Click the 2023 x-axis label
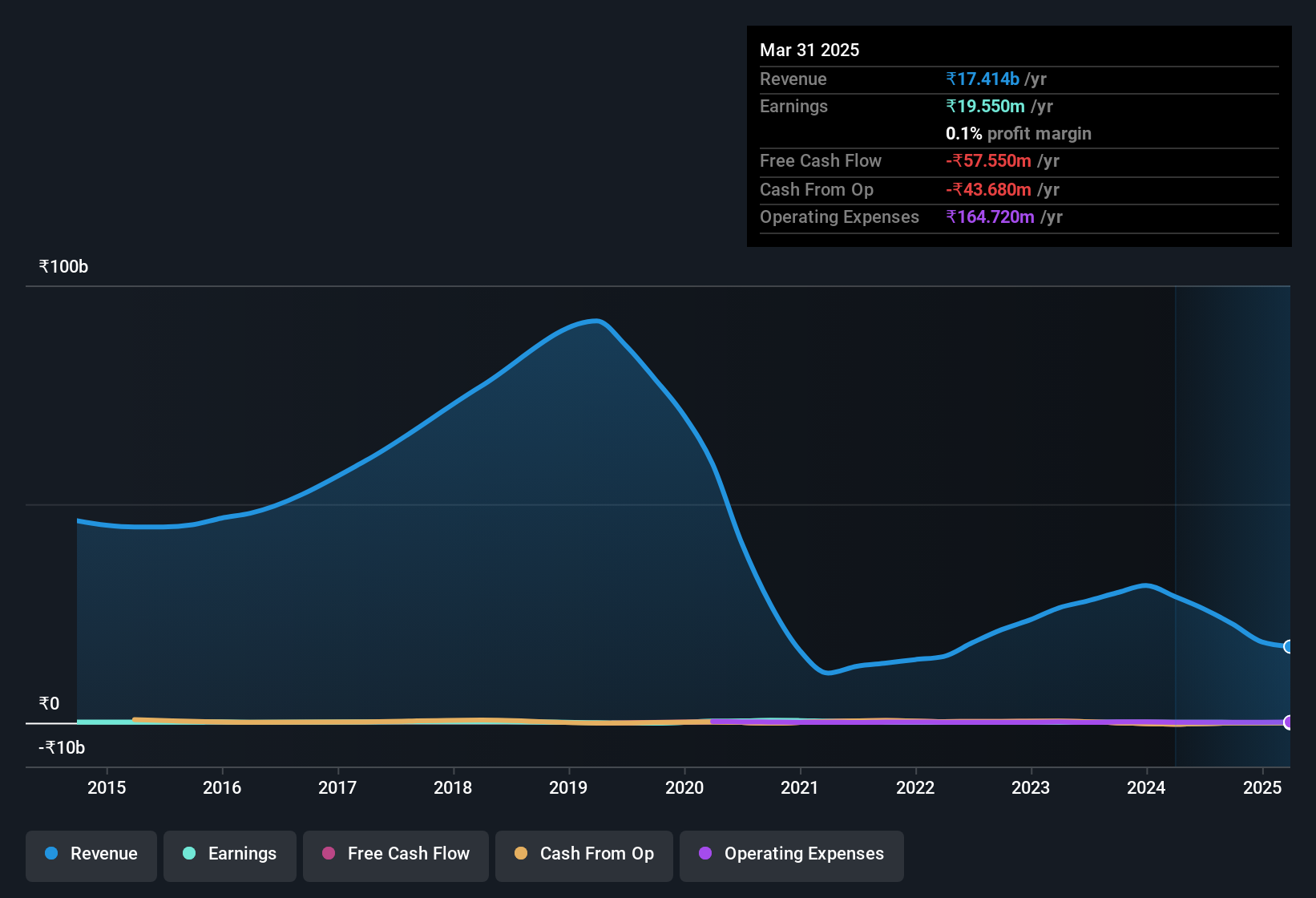The image size is (1316, 898). coord(1031,787)
